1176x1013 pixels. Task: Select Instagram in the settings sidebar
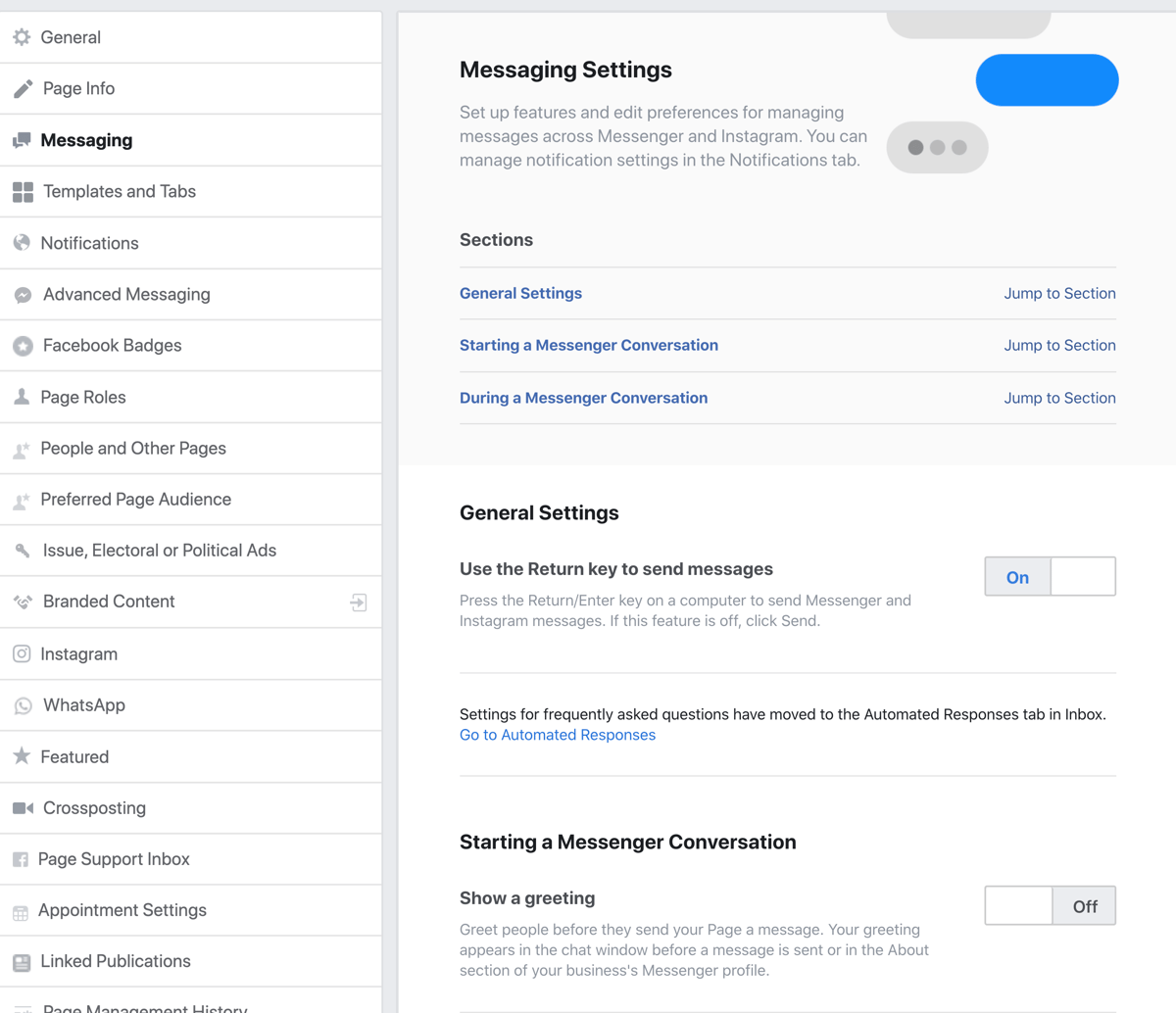click(x=191, y=653)
